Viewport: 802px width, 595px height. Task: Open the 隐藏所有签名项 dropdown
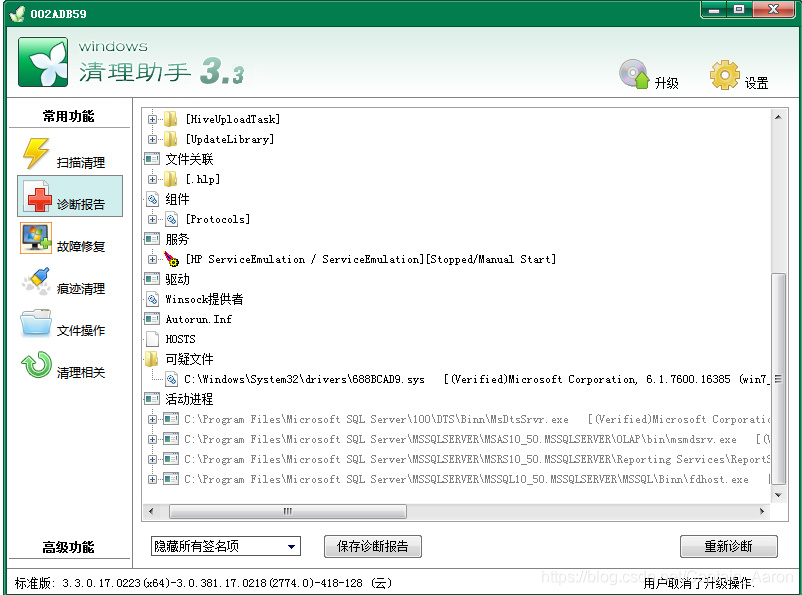(226, 546)
